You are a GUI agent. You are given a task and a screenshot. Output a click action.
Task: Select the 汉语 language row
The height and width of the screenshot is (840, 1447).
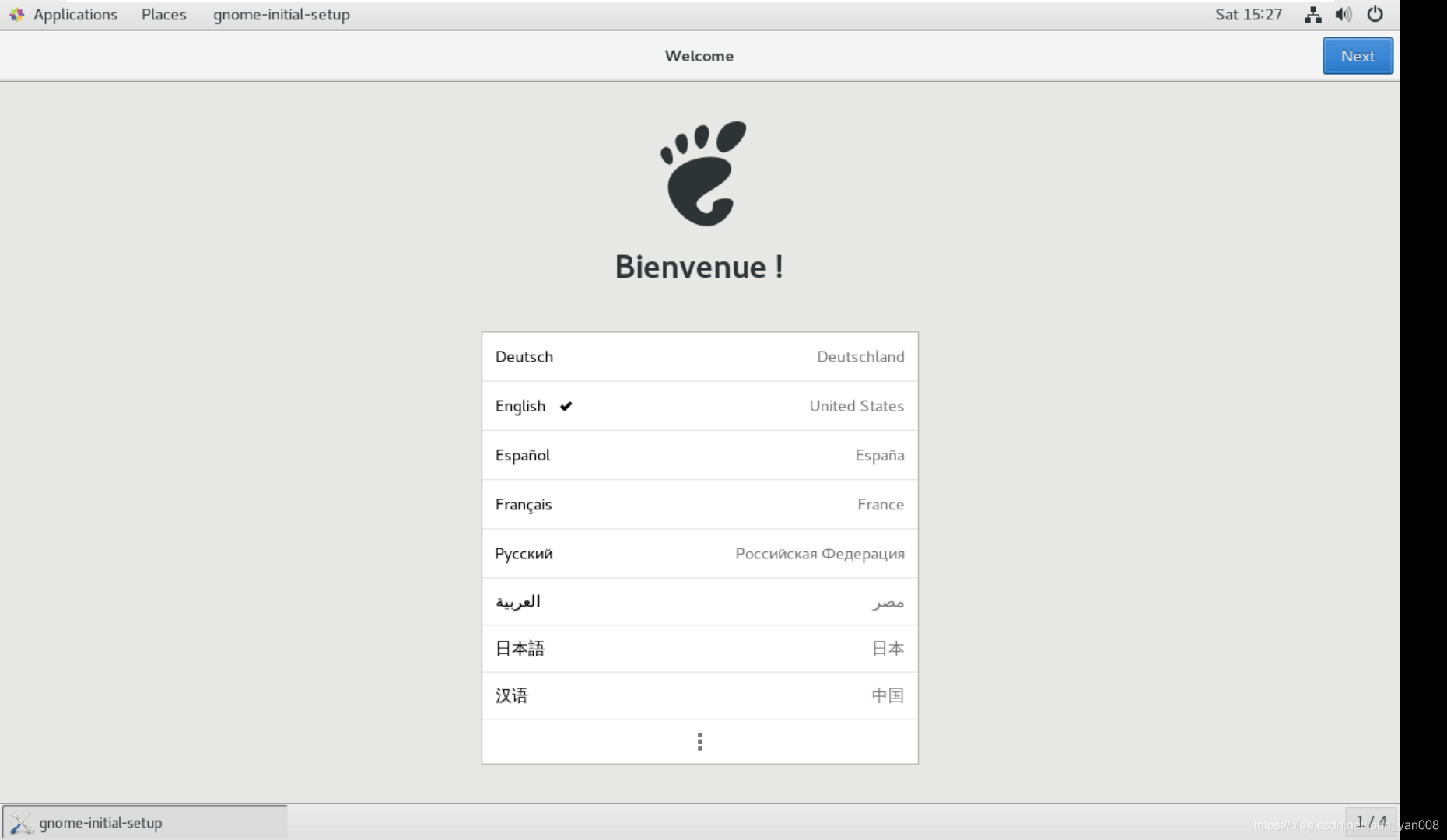tap(699, 696)
